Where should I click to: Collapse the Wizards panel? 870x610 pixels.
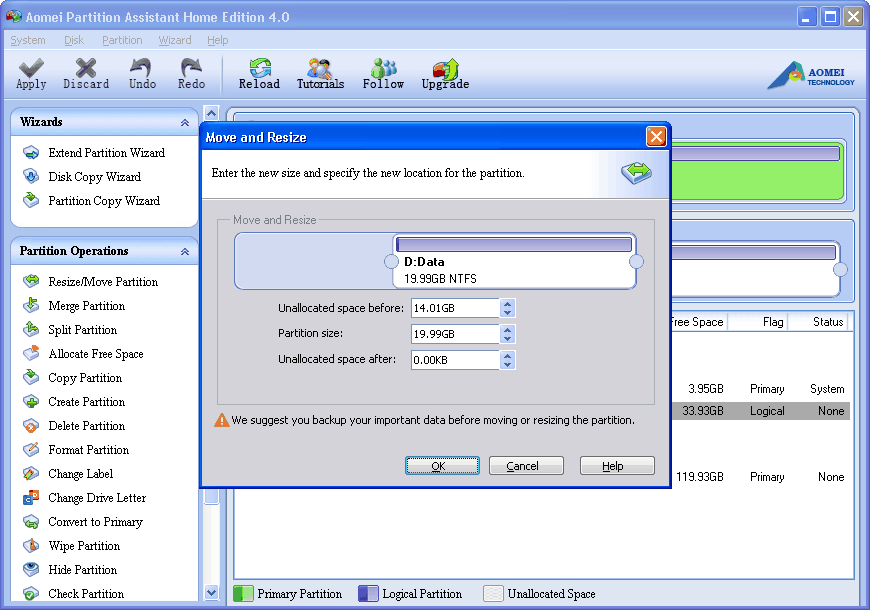point(185,123)
